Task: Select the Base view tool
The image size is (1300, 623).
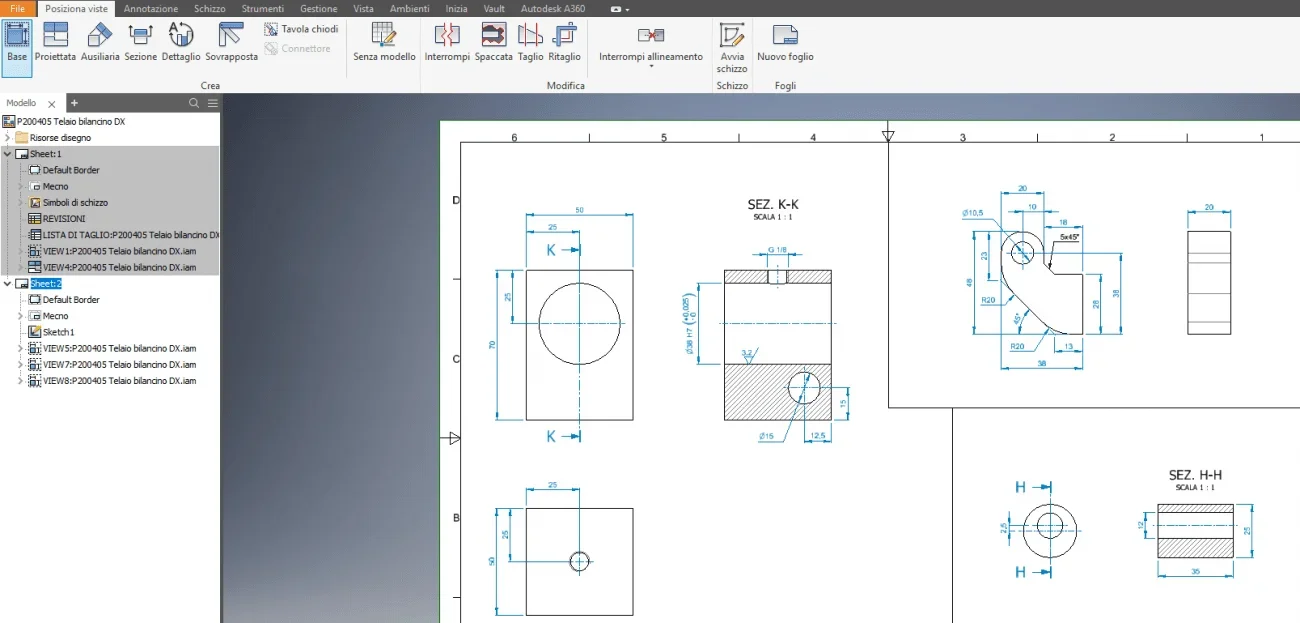Action: (16, 42)
